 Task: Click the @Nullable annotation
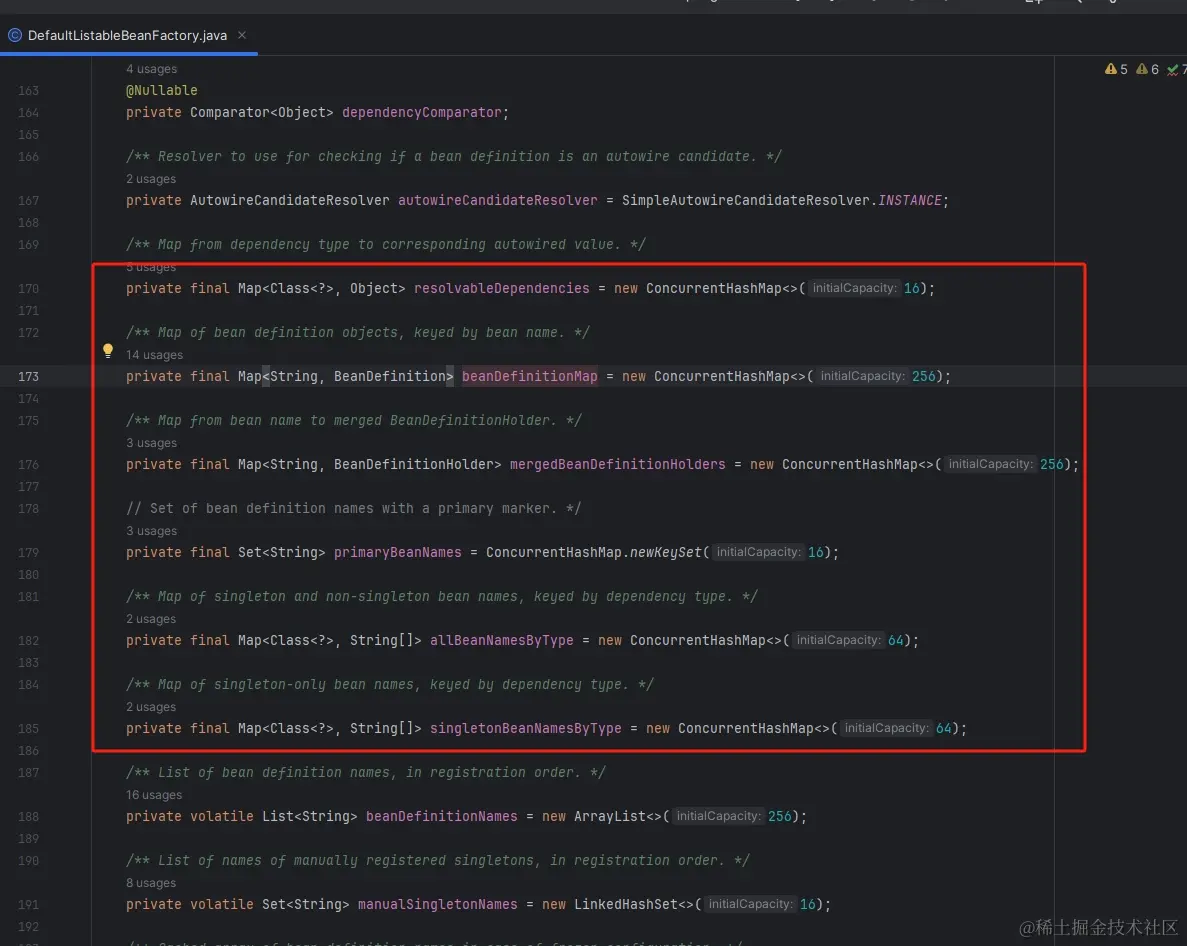click(161, 91)
